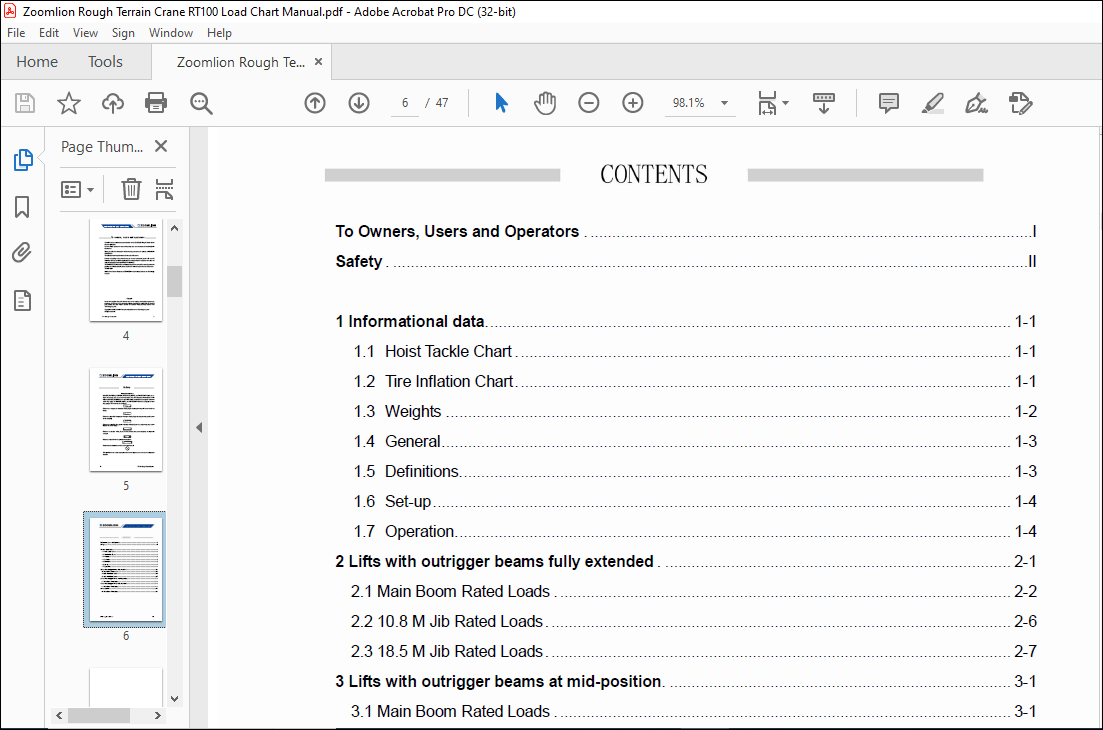Viewport: 1103px width, 730px height.
Task: Open the thumbnail options dropdown
Action: (x=78, y=188)
